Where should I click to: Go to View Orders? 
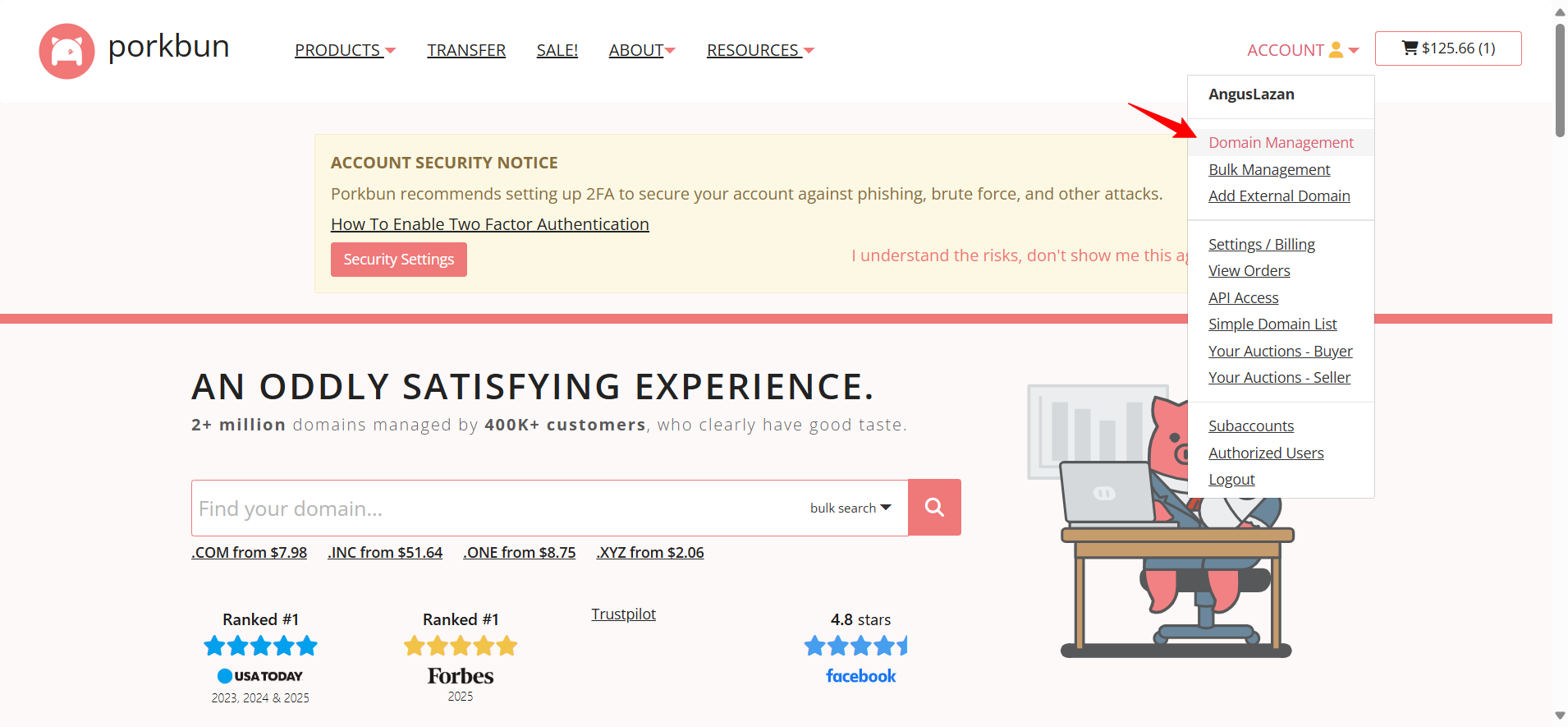click(1249, 270)
